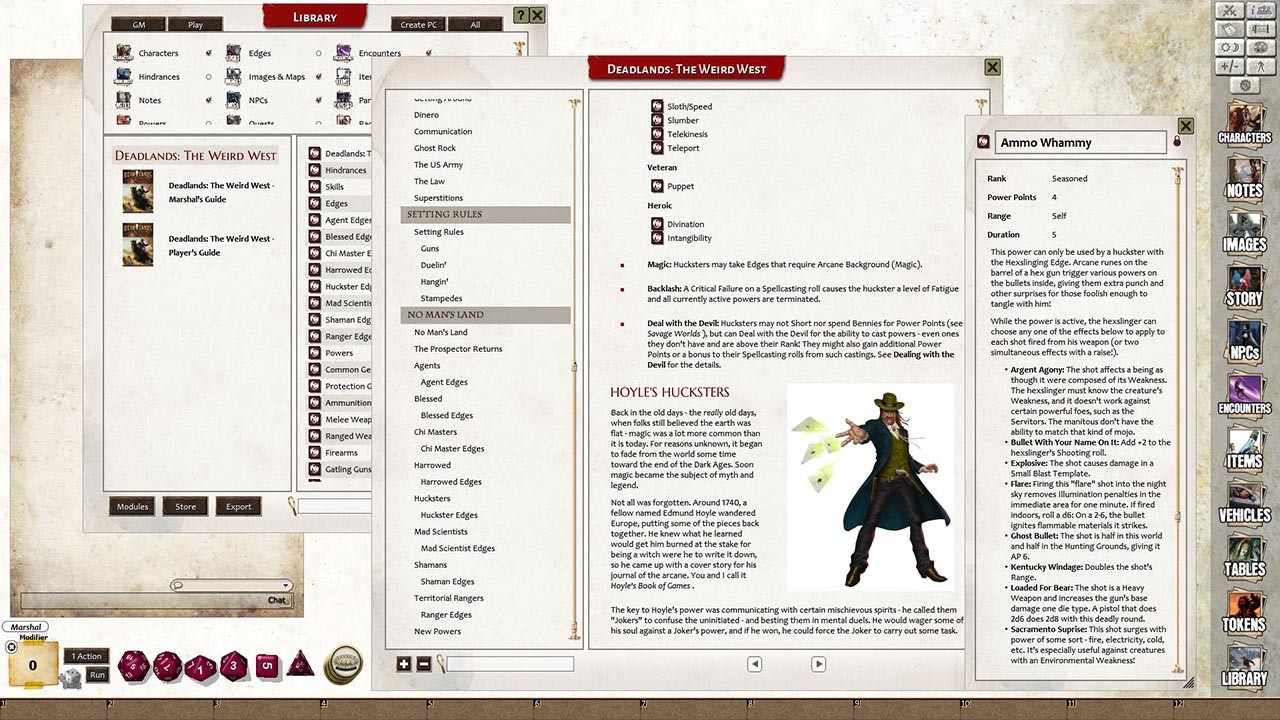Open the color palette icon
Screen dimensions: 1280x720
[x=1261, y=47]
